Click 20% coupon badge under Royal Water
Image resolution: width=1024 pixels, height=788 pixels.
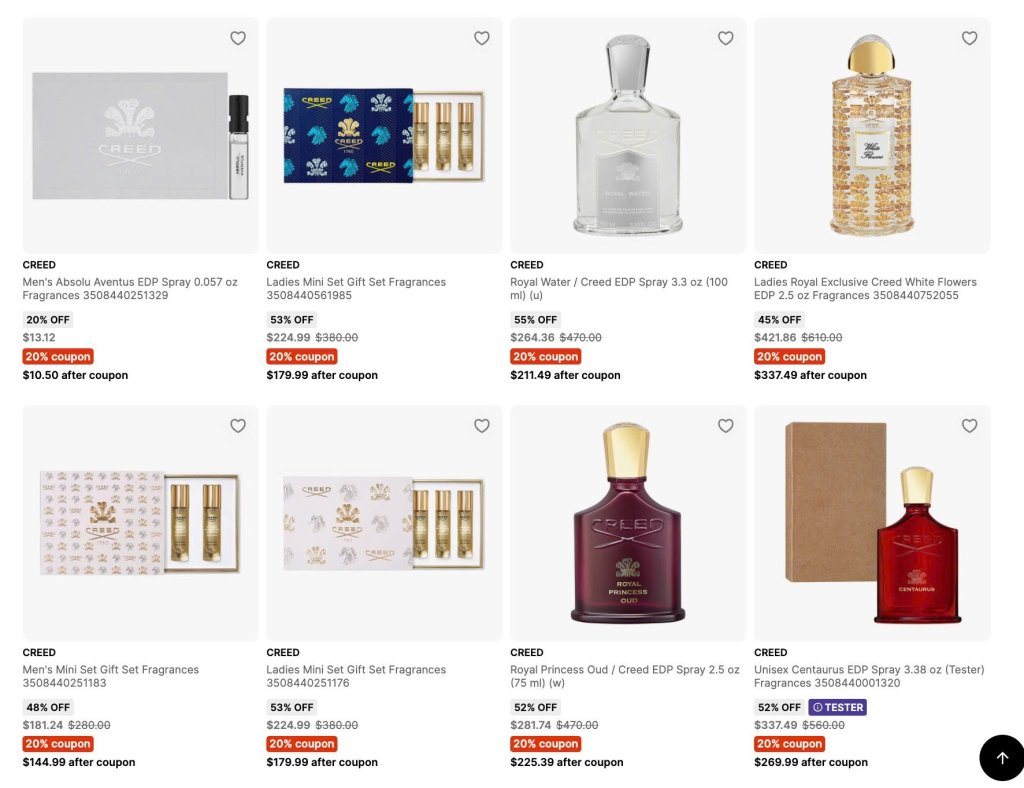click(x=545, y=356)
